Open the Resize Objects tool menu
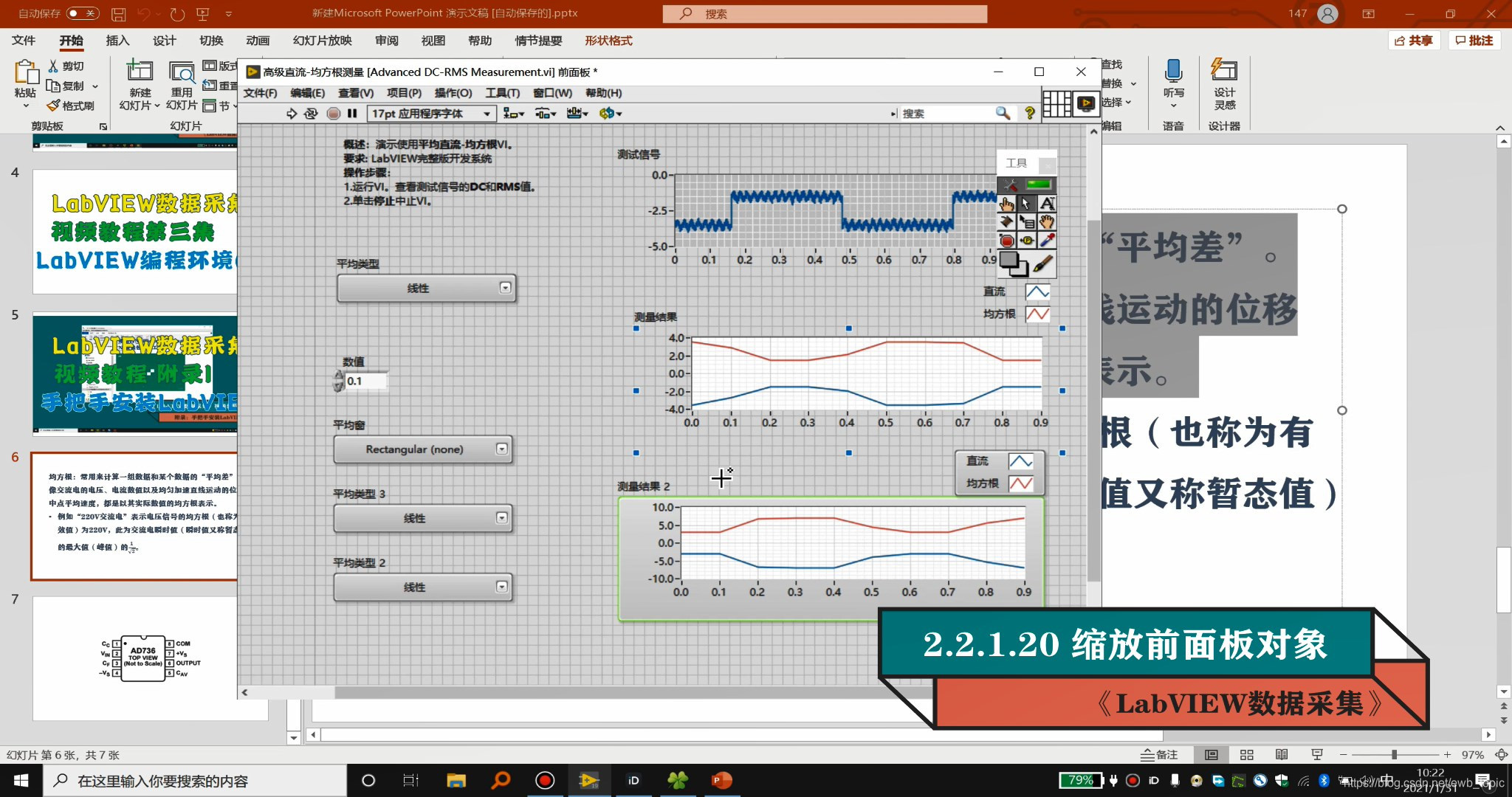The image size is (1512, 797). [577, 114]
